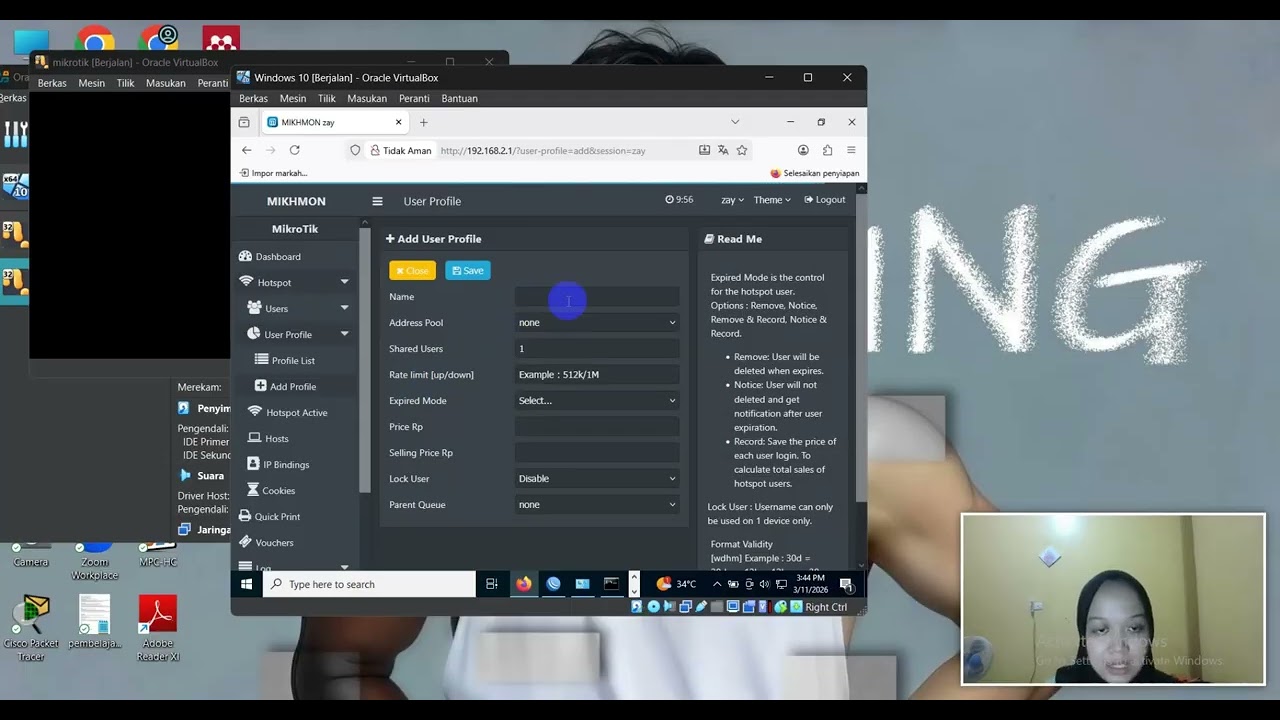The width and height of the screenshot is (1280, 720).
Task: Open the Peranti menu in Windows 10 VirtualBox
Action: coord(414,99)
